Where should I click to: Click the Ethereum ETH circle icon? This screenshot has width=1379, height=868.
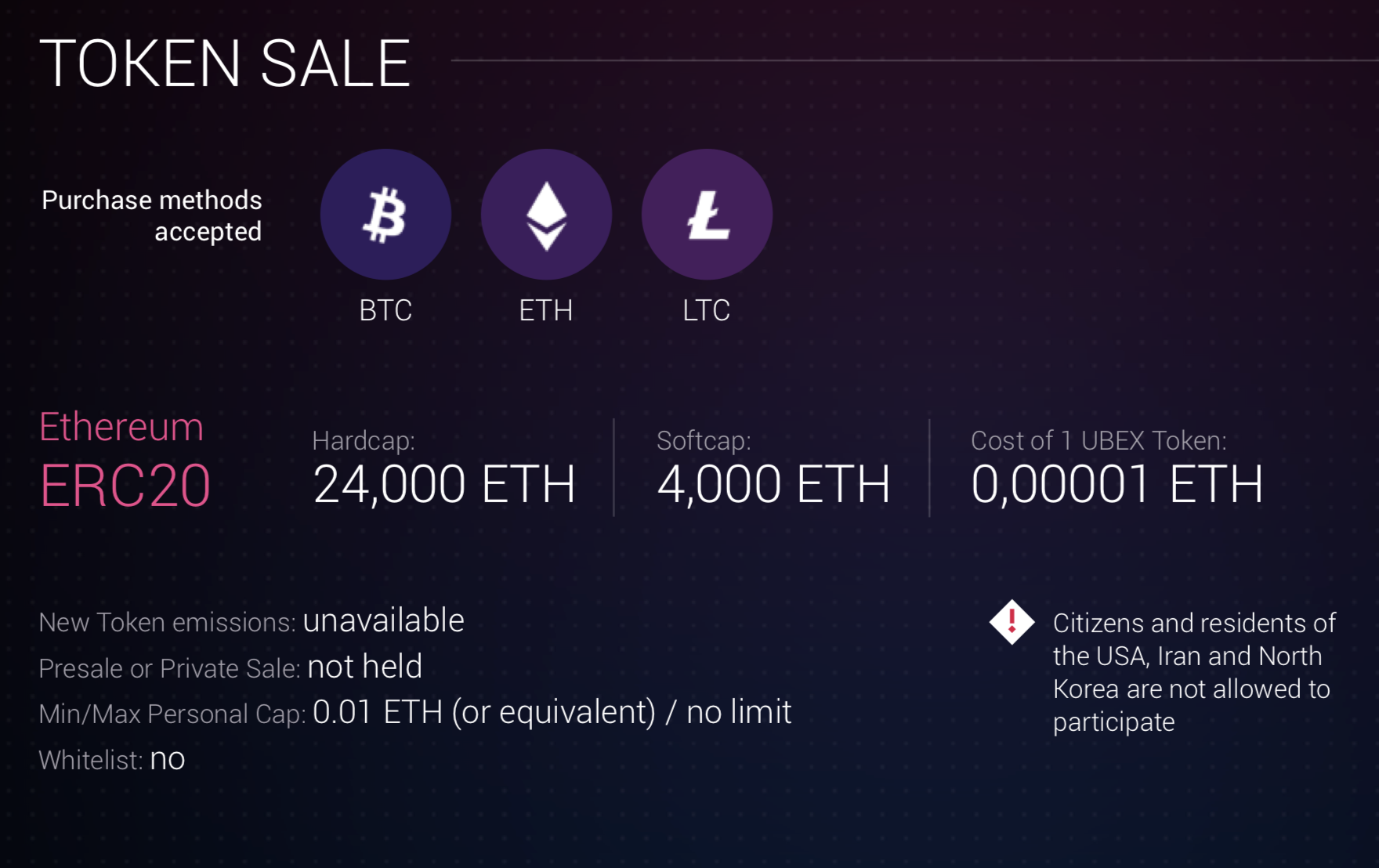pyautogui.click(x=546, y=215)
